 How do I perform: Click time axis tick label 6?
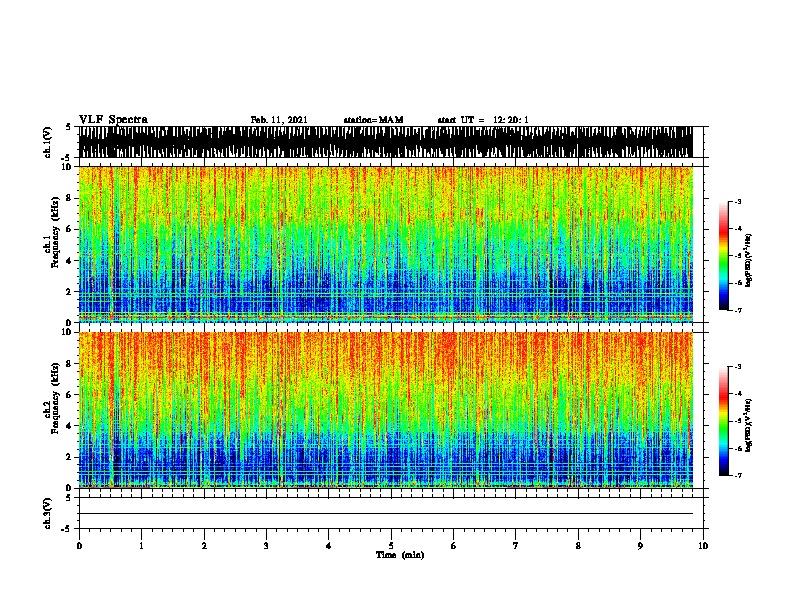tap(454, 546)
